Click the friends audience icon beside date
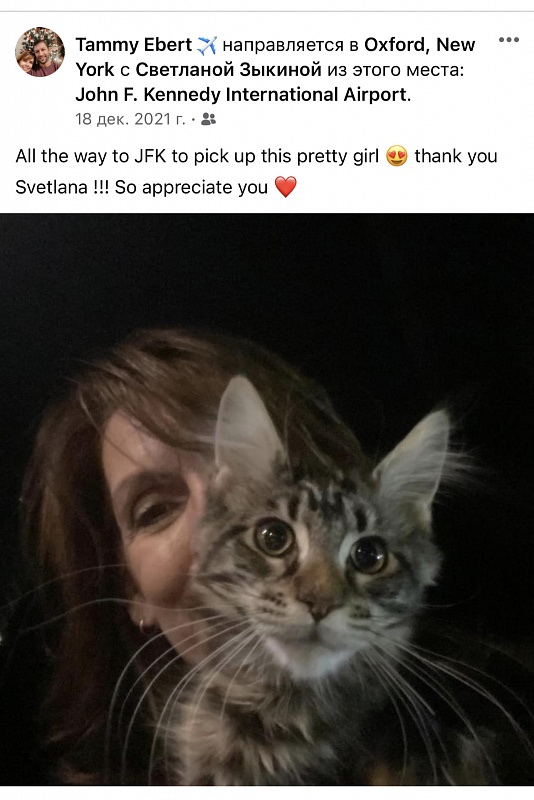534x800 pixels. 209,119
